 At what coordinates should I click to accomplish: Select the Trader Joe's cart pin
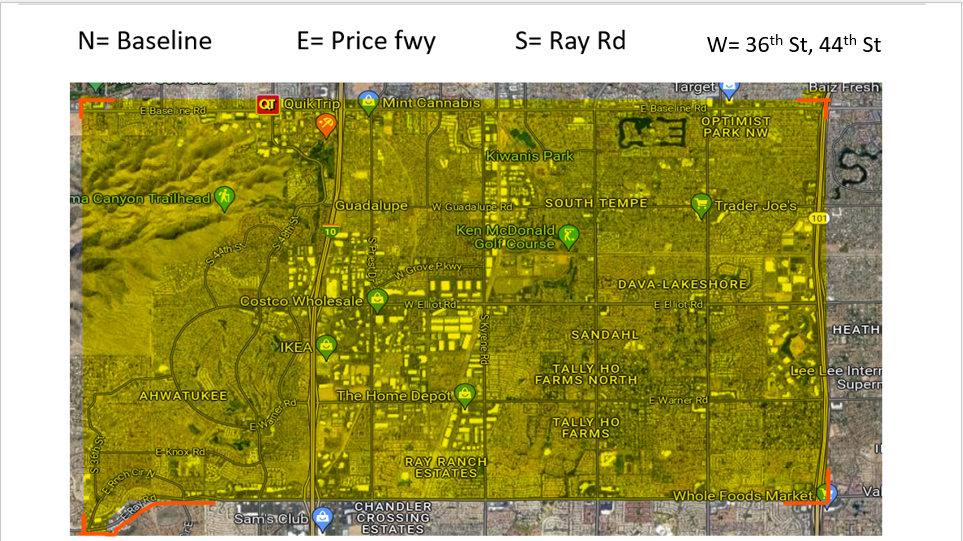(x=701, y=206)
